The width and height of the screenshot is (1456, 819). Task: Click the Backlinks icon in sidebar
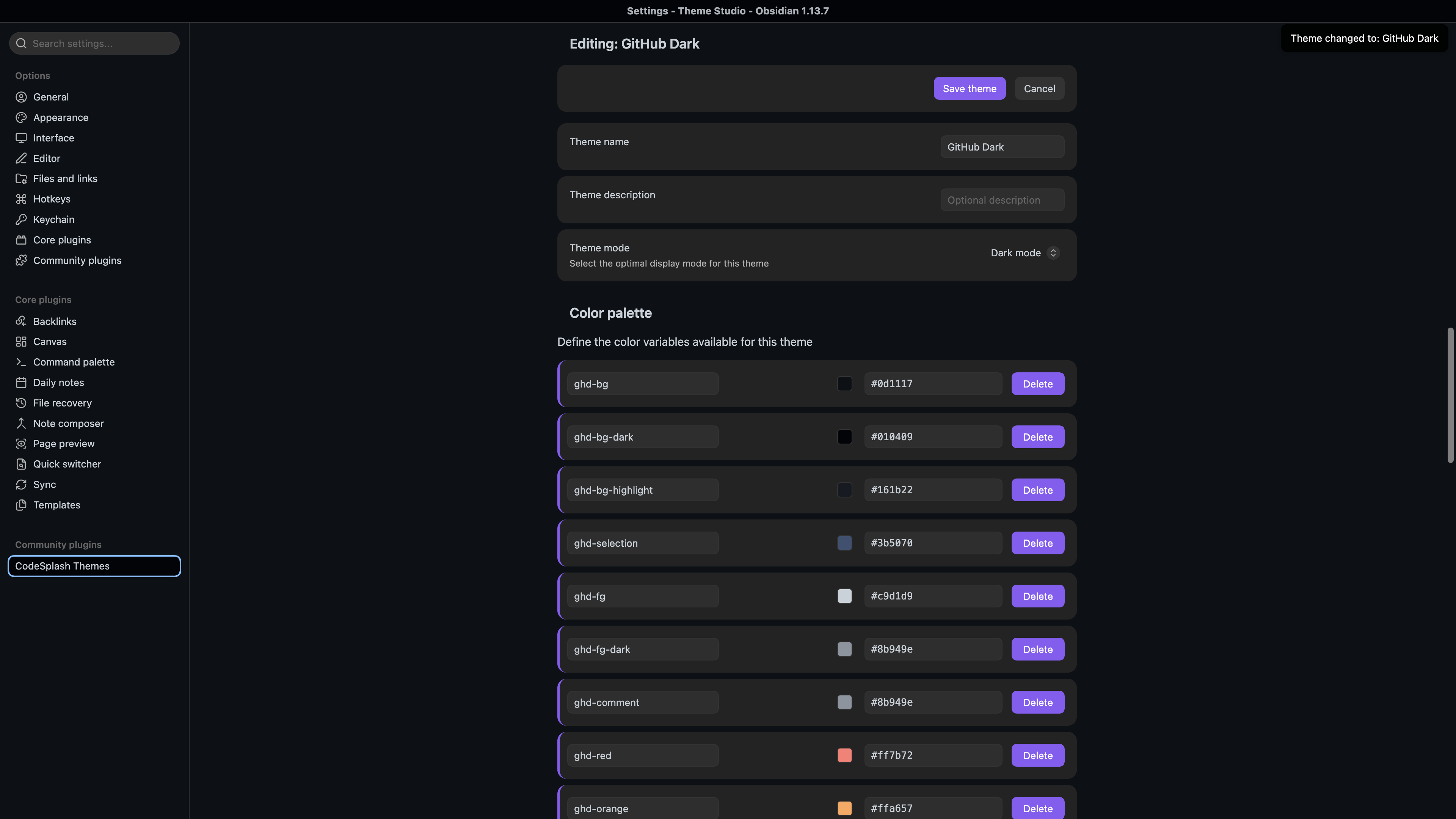pos(21,321)
